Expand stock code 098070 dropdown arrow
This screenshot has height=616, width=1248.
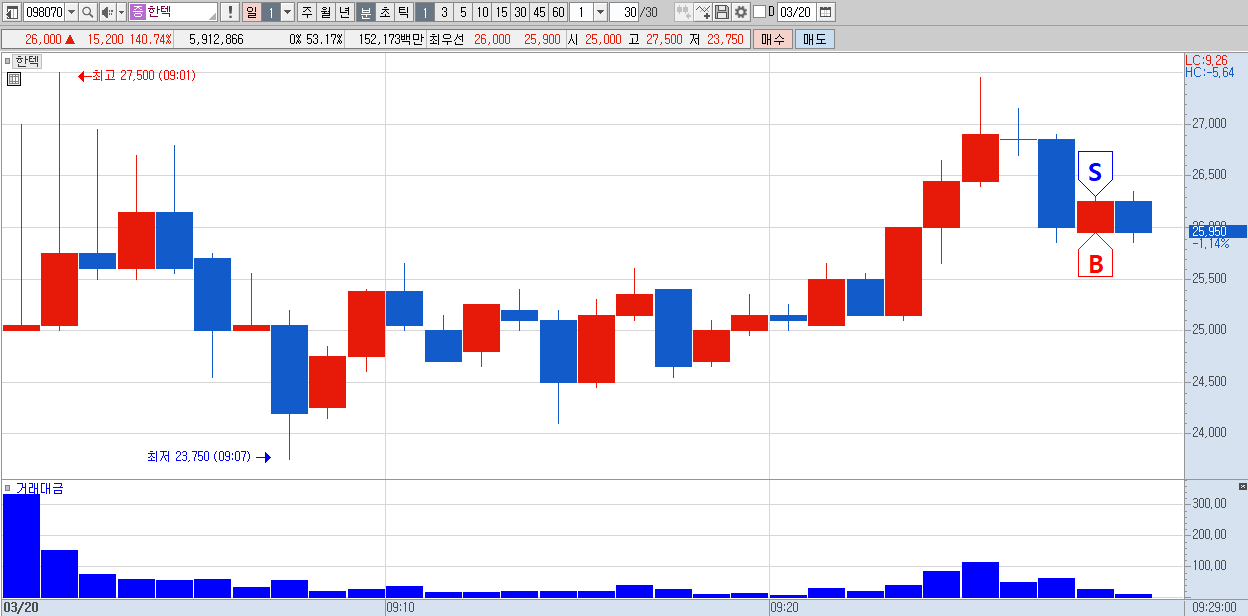click(x=71, y=12)
